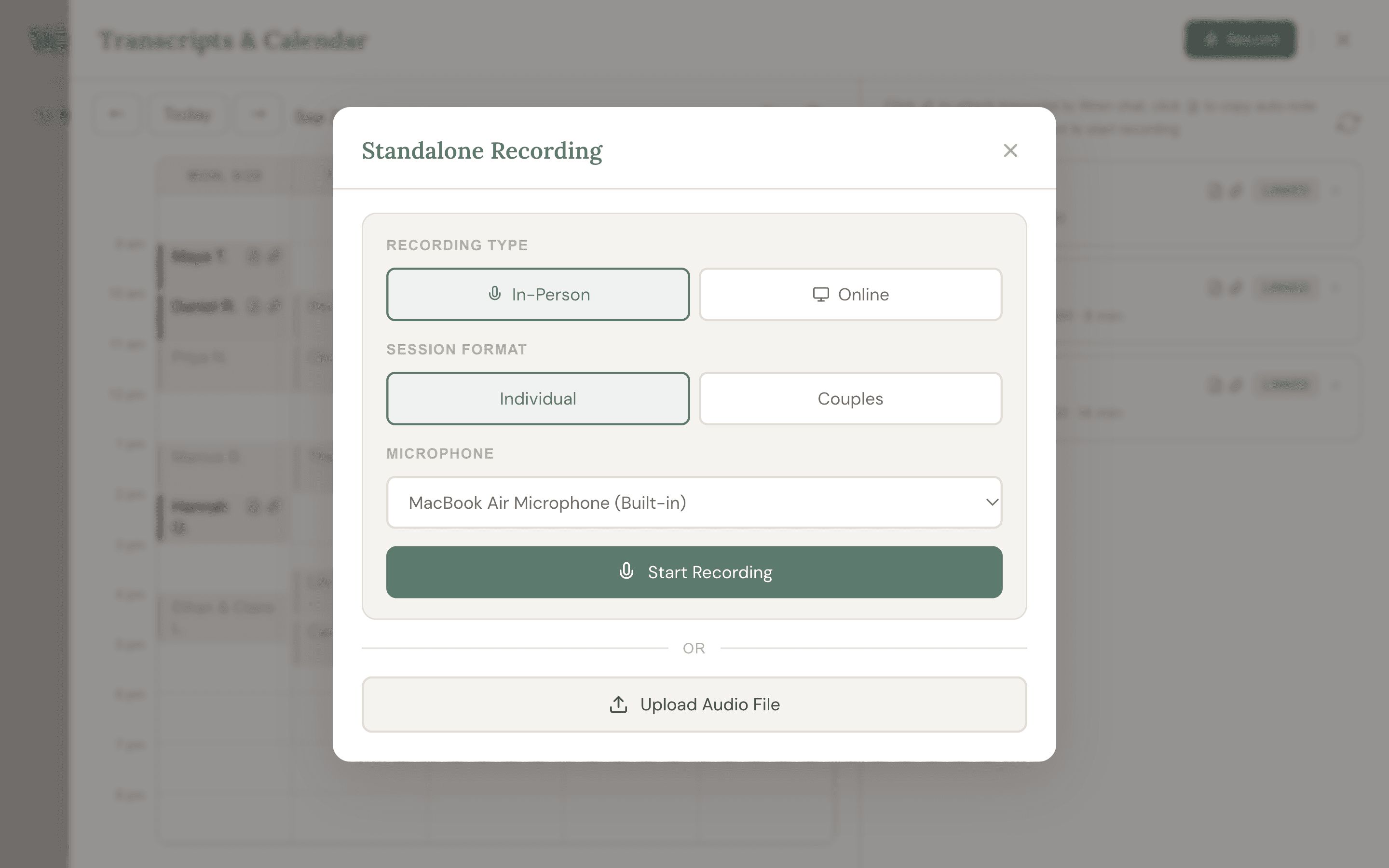Image resolution: width=1389 pixels, height=868 pixels.
Task: Click the blurred Record button in the background
Action: pyautogui.click(x=1240, y=40)
